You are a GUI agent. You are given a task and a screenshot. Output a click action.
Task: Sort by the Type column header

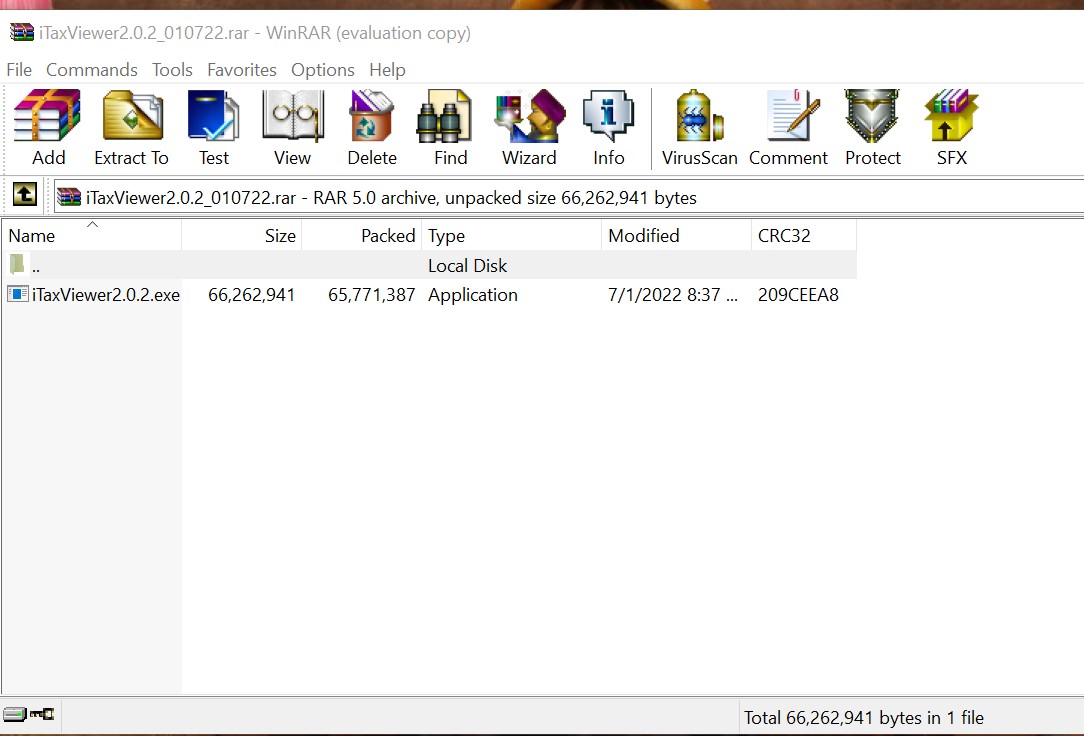point(512,236)
